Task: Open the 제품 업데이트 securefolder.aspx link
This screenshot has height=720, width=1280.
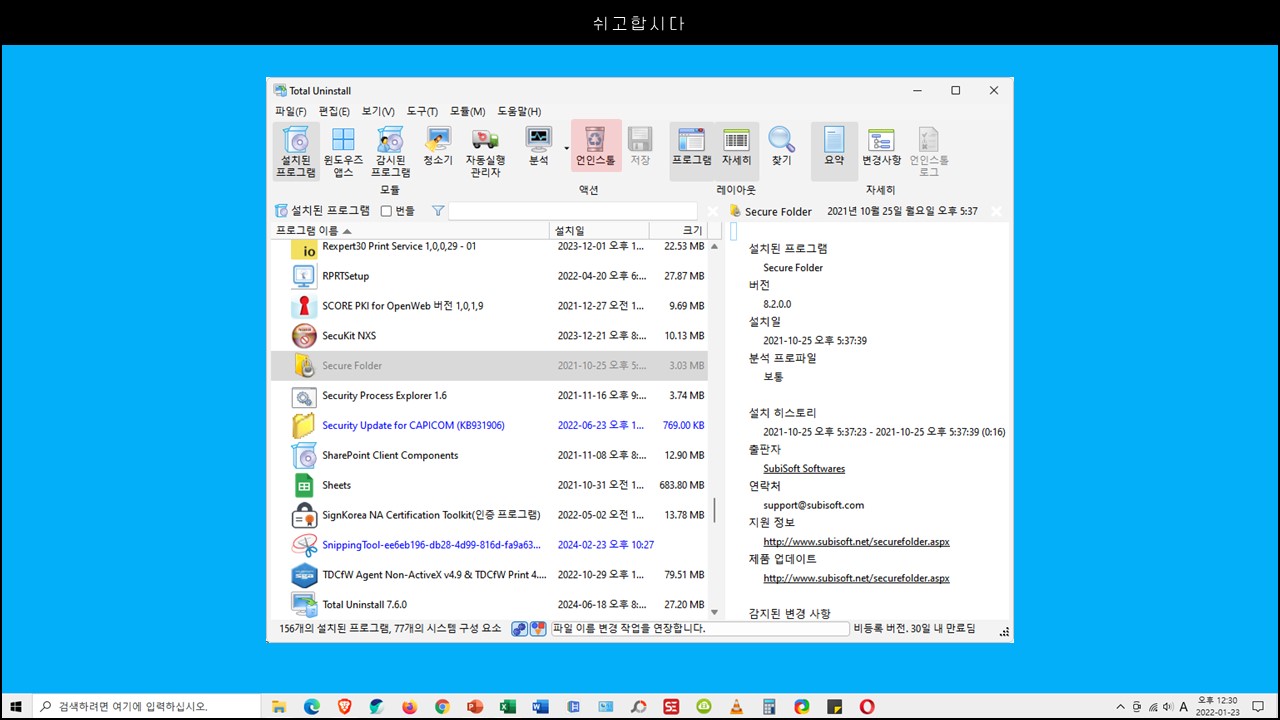Action: point(856,579)
